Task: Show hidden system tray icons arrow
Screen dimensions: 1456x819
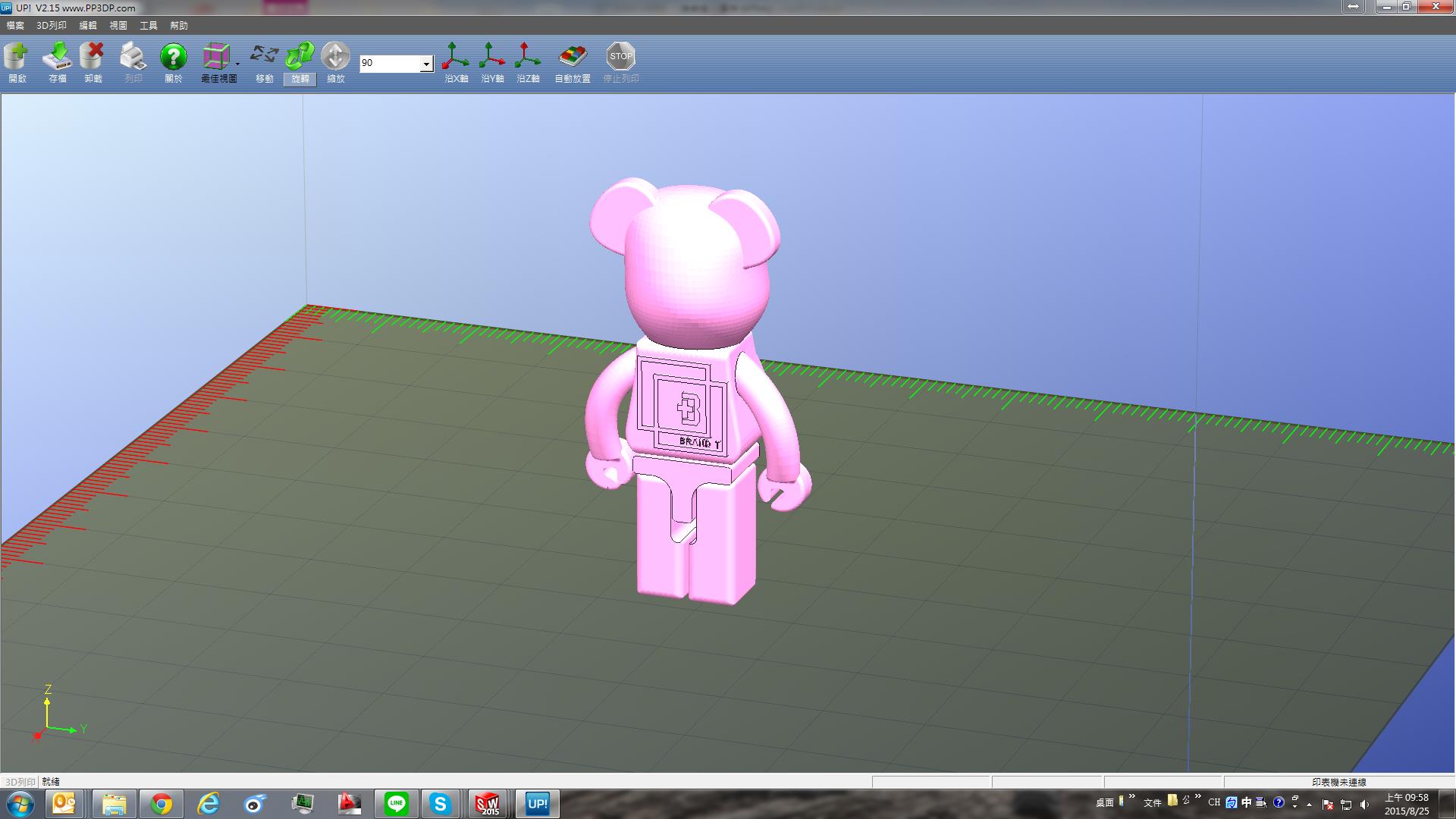Action: [1310, 805]
